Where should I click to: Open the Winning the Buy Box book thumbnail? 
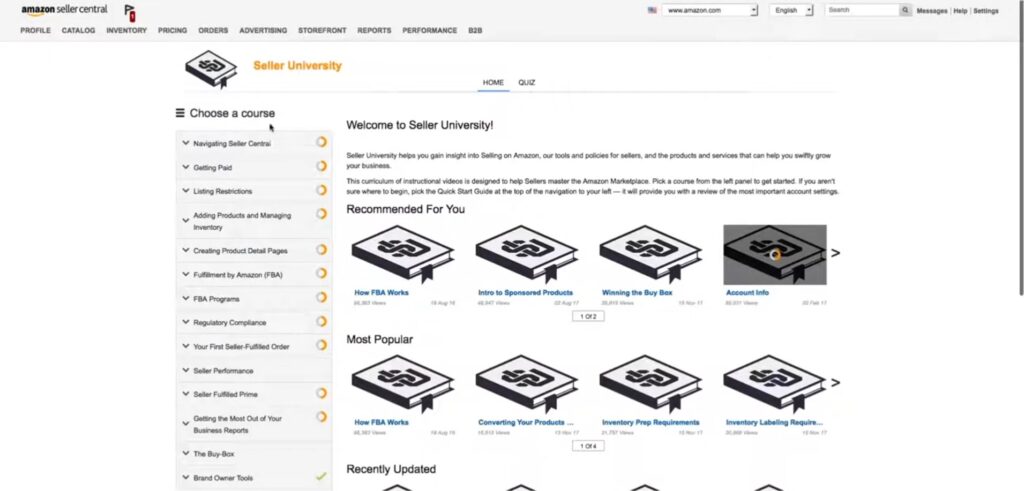tap(651, 254)
